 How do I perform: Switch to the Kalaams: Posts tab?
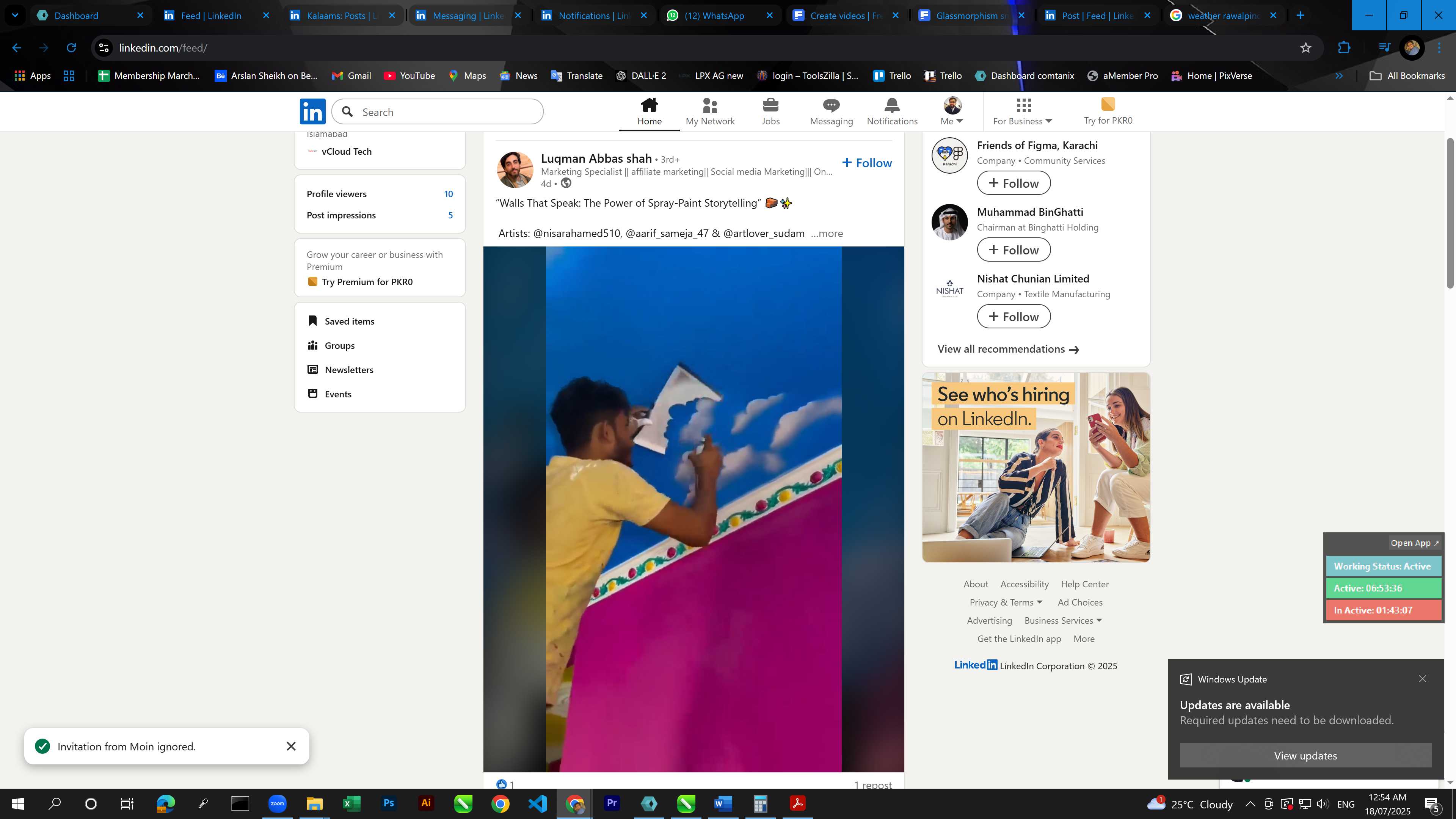[x=343, y=15]
